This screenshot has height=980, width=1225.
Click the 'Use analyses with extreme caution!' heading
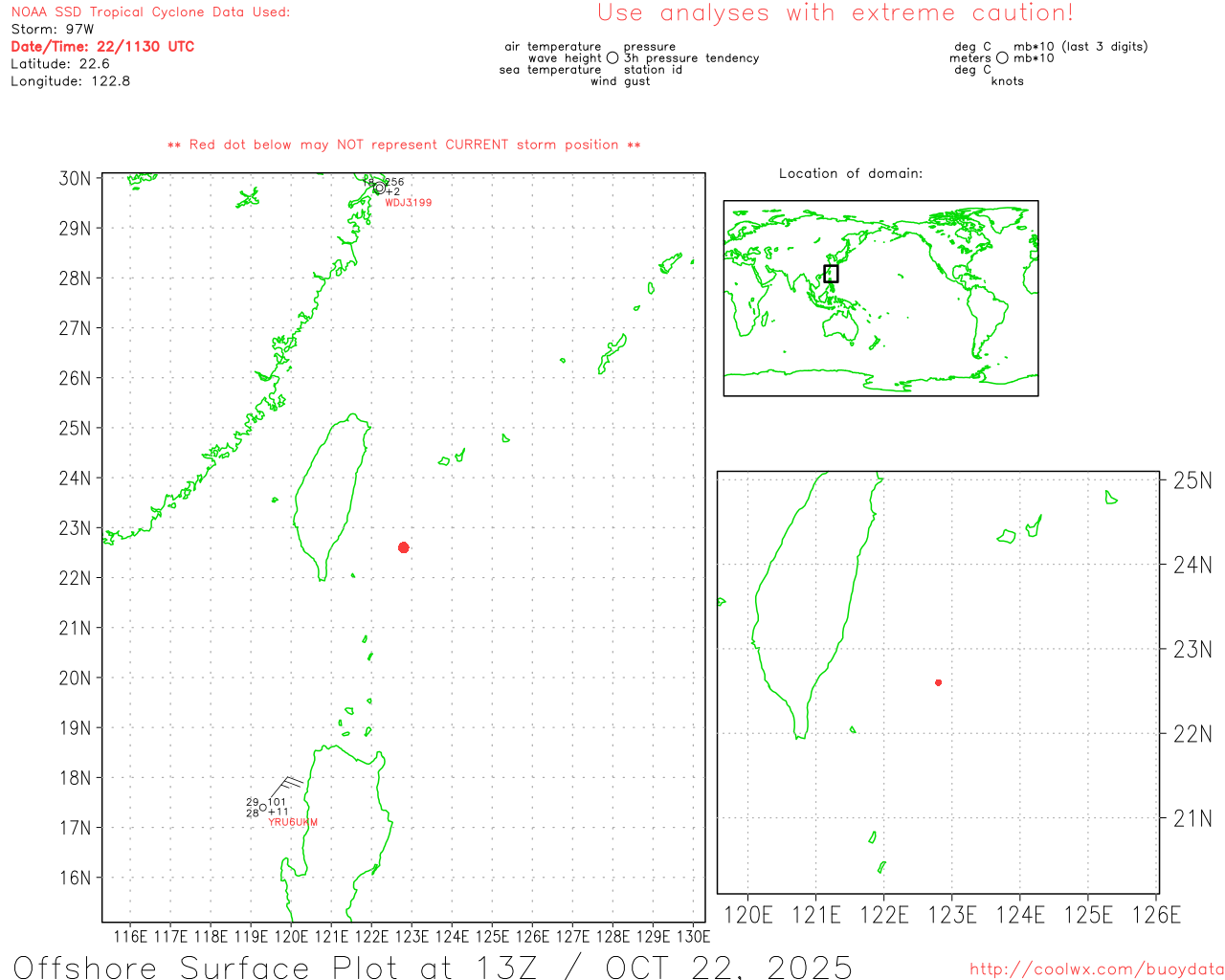(835, 13)
